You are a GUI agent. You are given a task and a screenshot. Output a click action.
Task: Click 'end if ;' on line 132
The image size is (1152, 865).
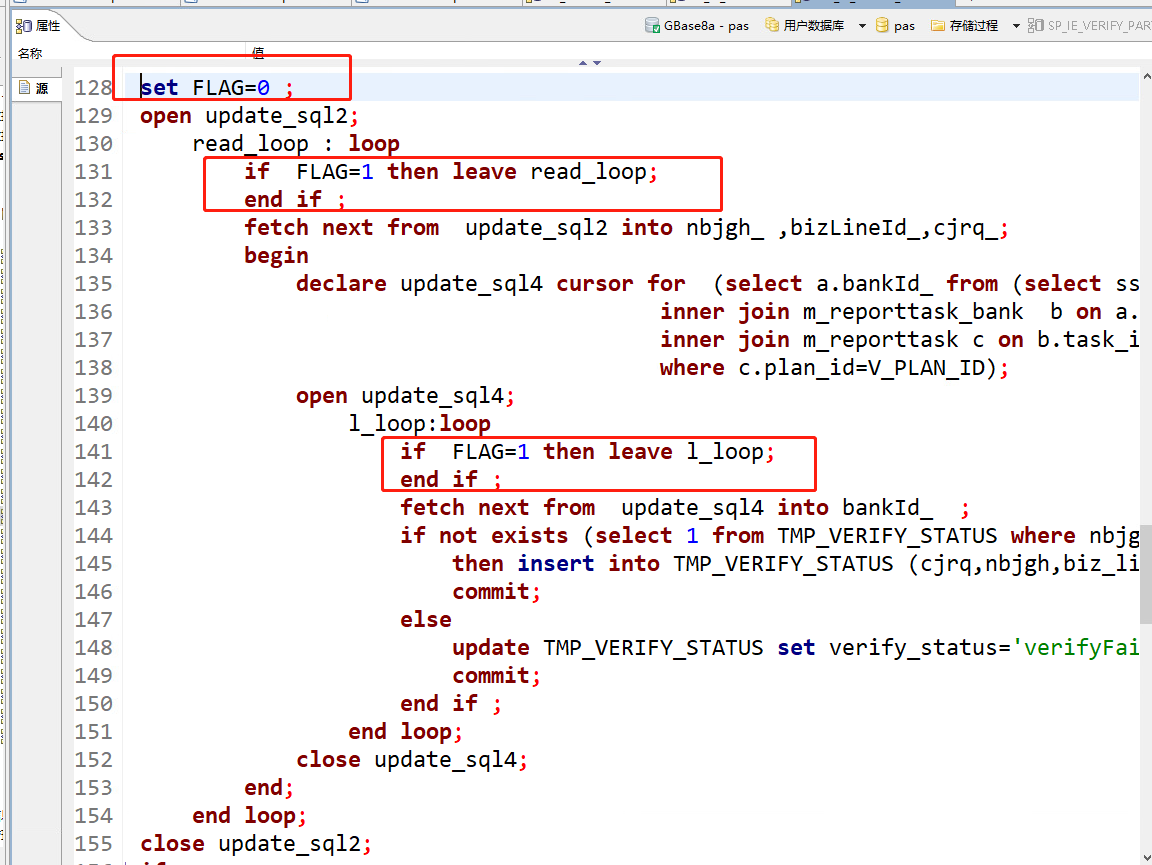point(295,199)
